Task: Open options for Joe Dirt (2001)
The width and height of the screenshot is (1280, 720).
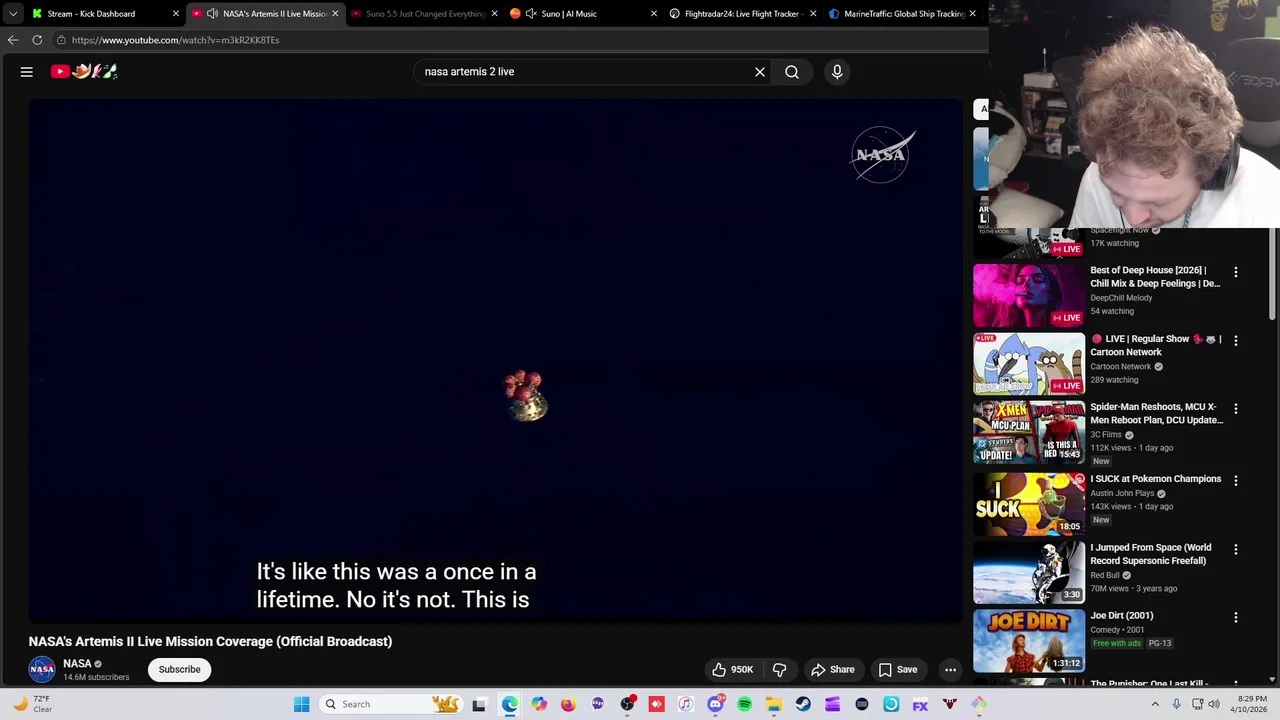Action: pos(1236,618)
